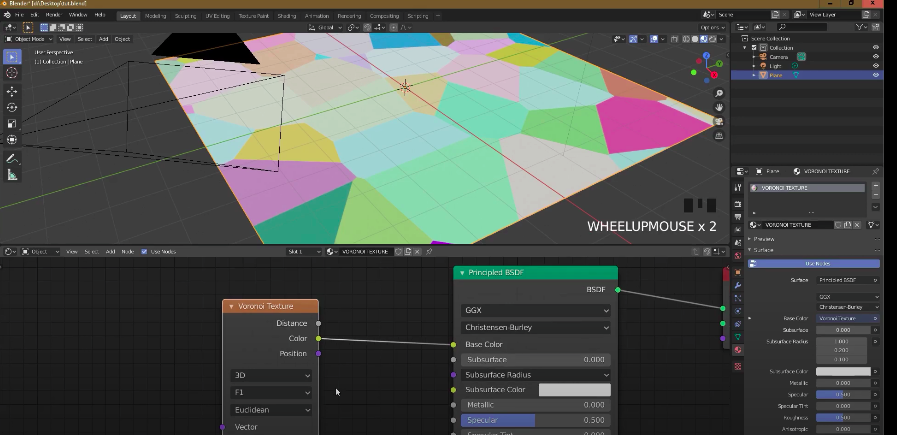Toggle X-ray mode in viewport header

(676, 39)
